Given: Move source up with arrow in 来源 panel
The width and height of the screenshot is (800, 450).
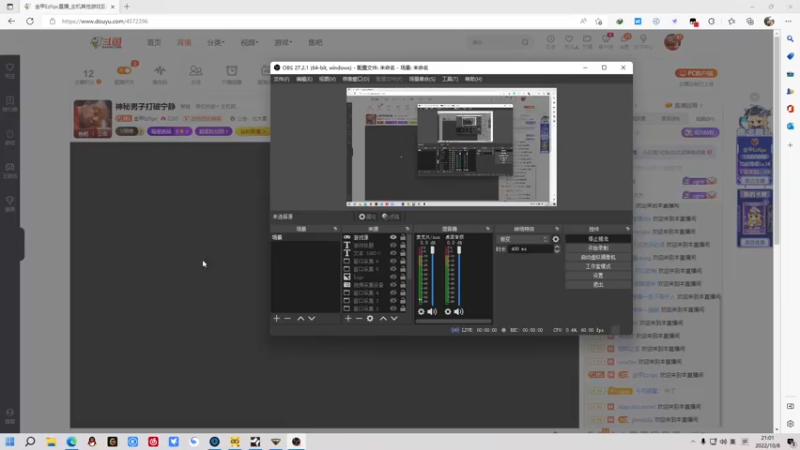Looking at the screenshot, I should 383,318.
